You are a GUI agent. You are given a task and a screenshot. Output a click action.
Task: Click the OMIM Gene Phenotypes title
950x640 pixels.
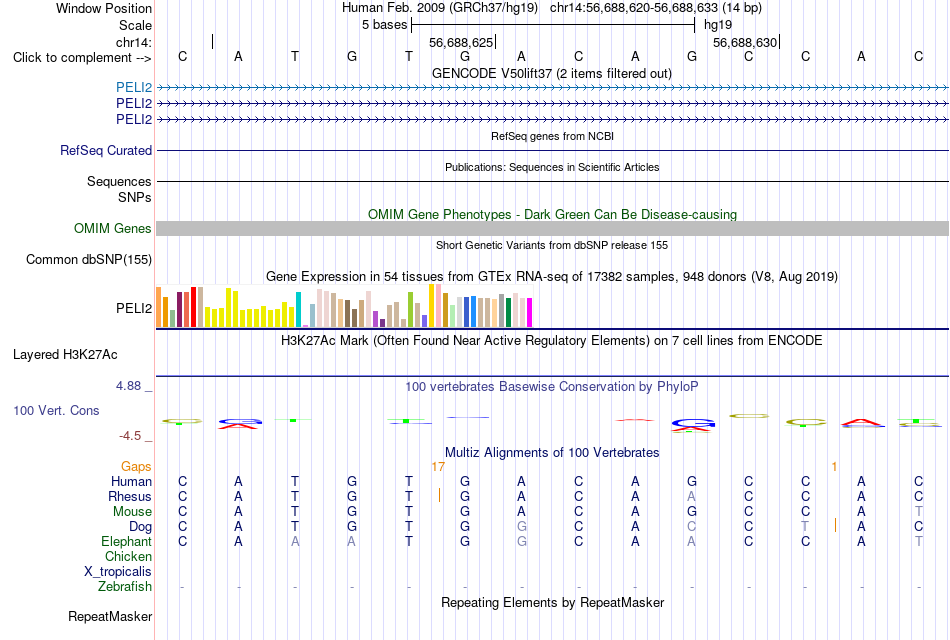coord(553,215)
